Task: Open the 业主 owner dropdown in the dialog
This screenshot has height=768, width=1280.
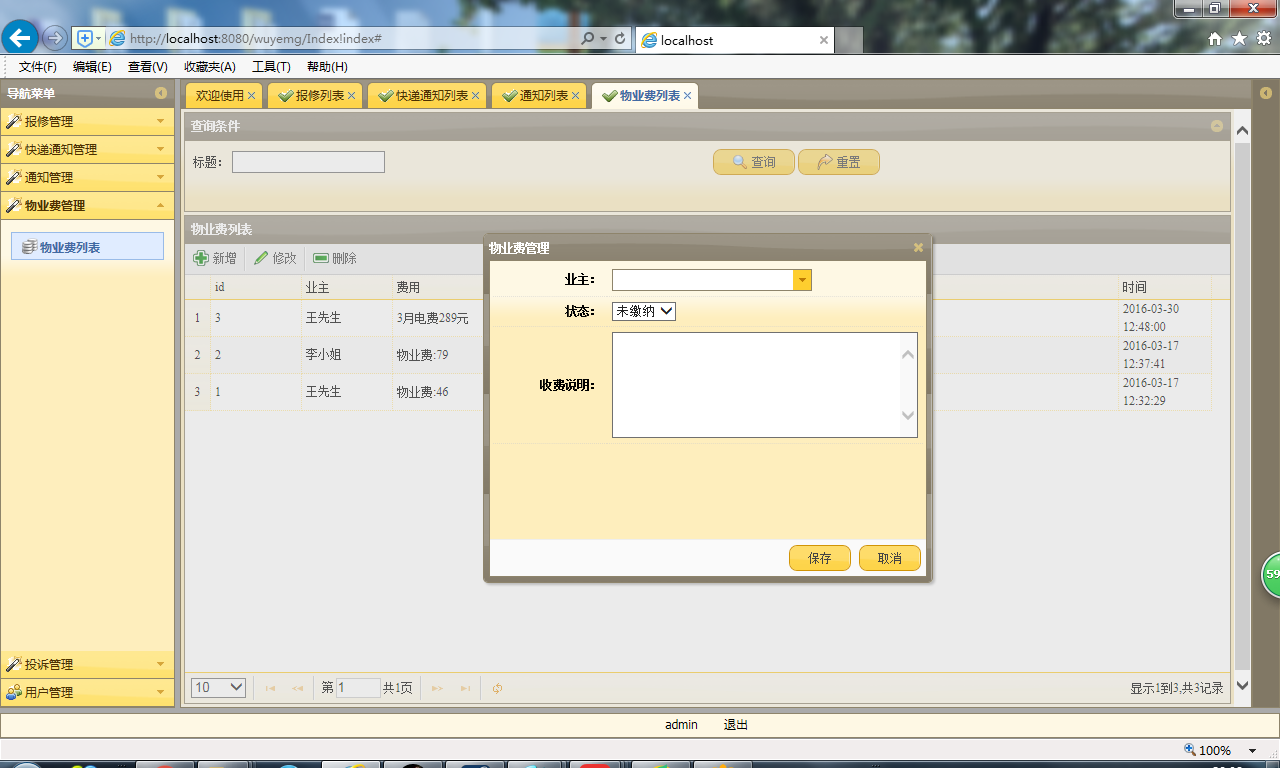Action: (x=802, y=280)
